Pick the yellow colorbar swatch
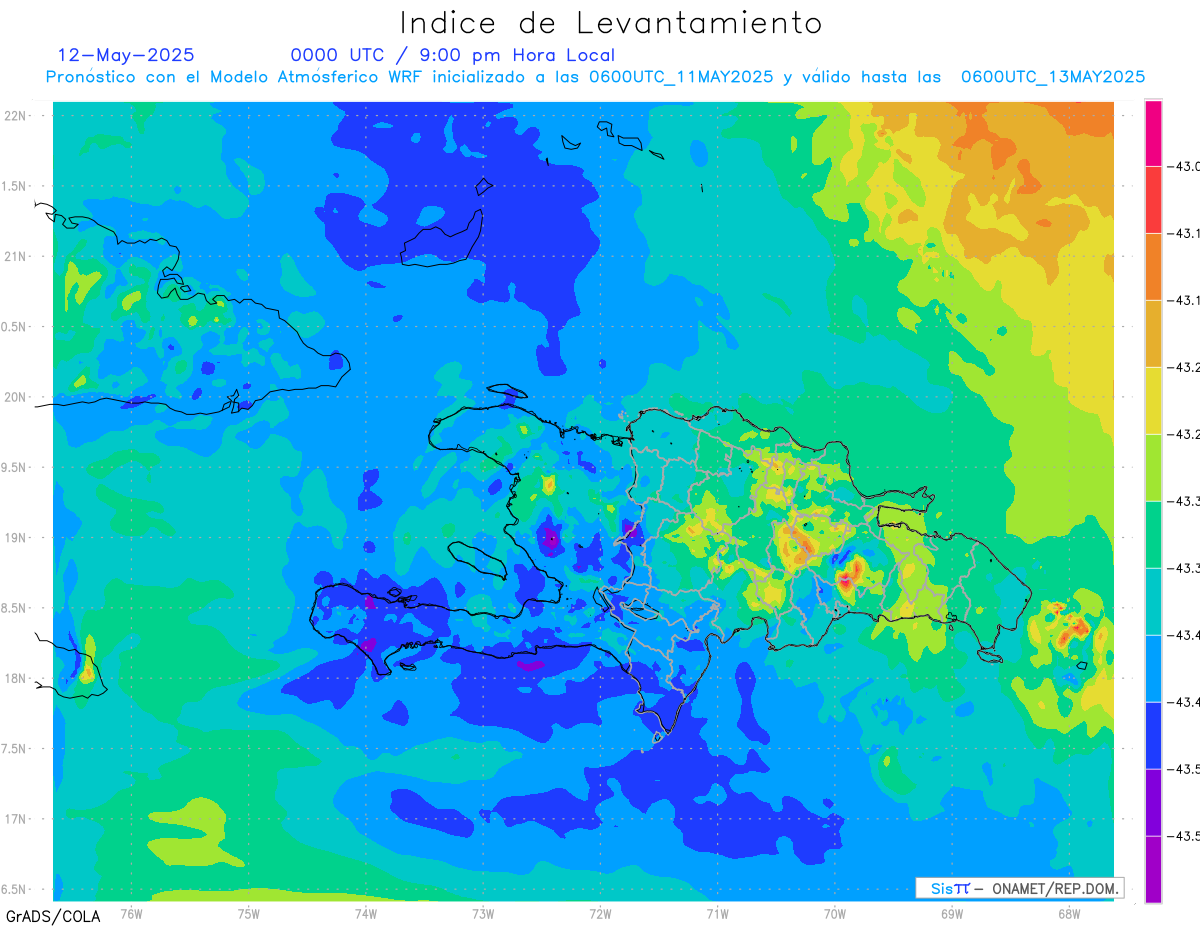 1153,401
